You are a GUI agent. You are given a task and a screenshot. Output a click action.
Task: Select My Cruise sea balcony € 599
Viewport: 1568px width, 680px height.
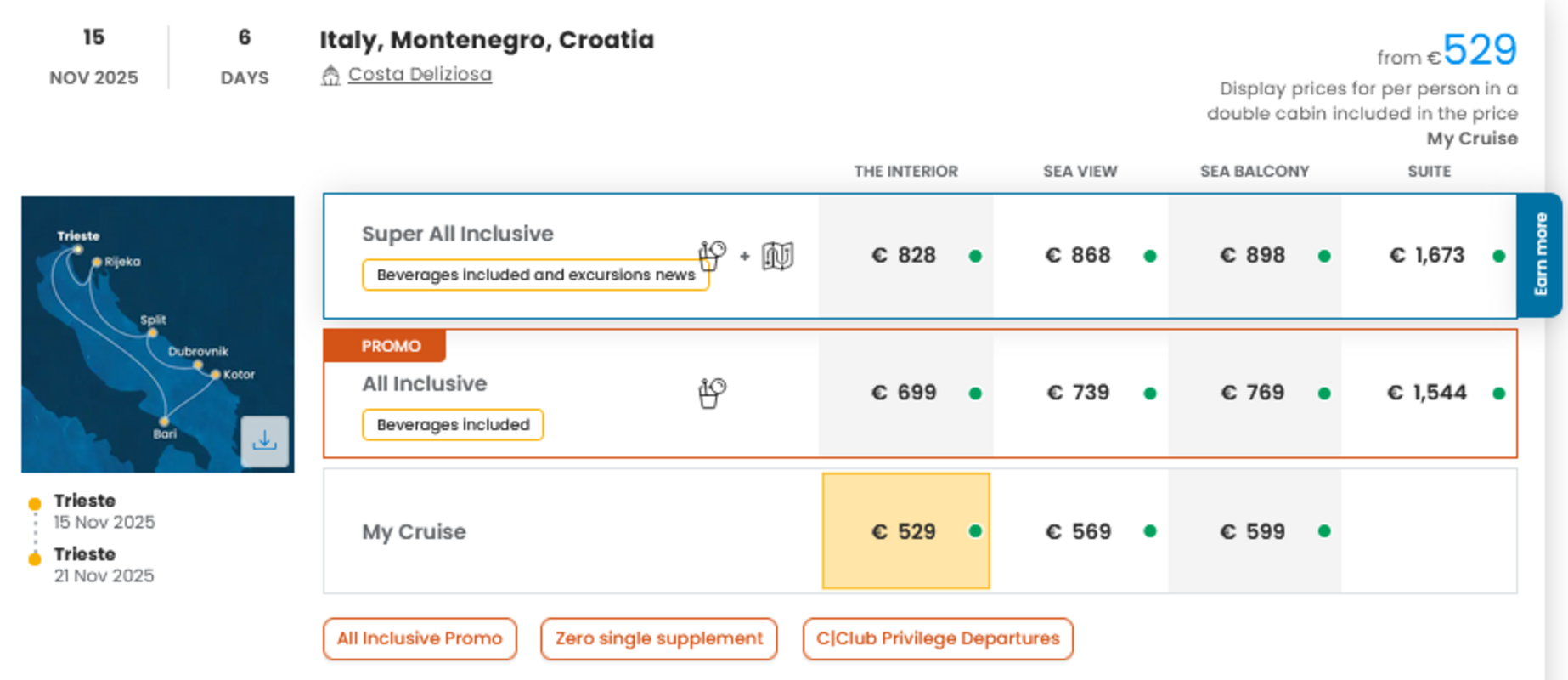pos(1253,531)
